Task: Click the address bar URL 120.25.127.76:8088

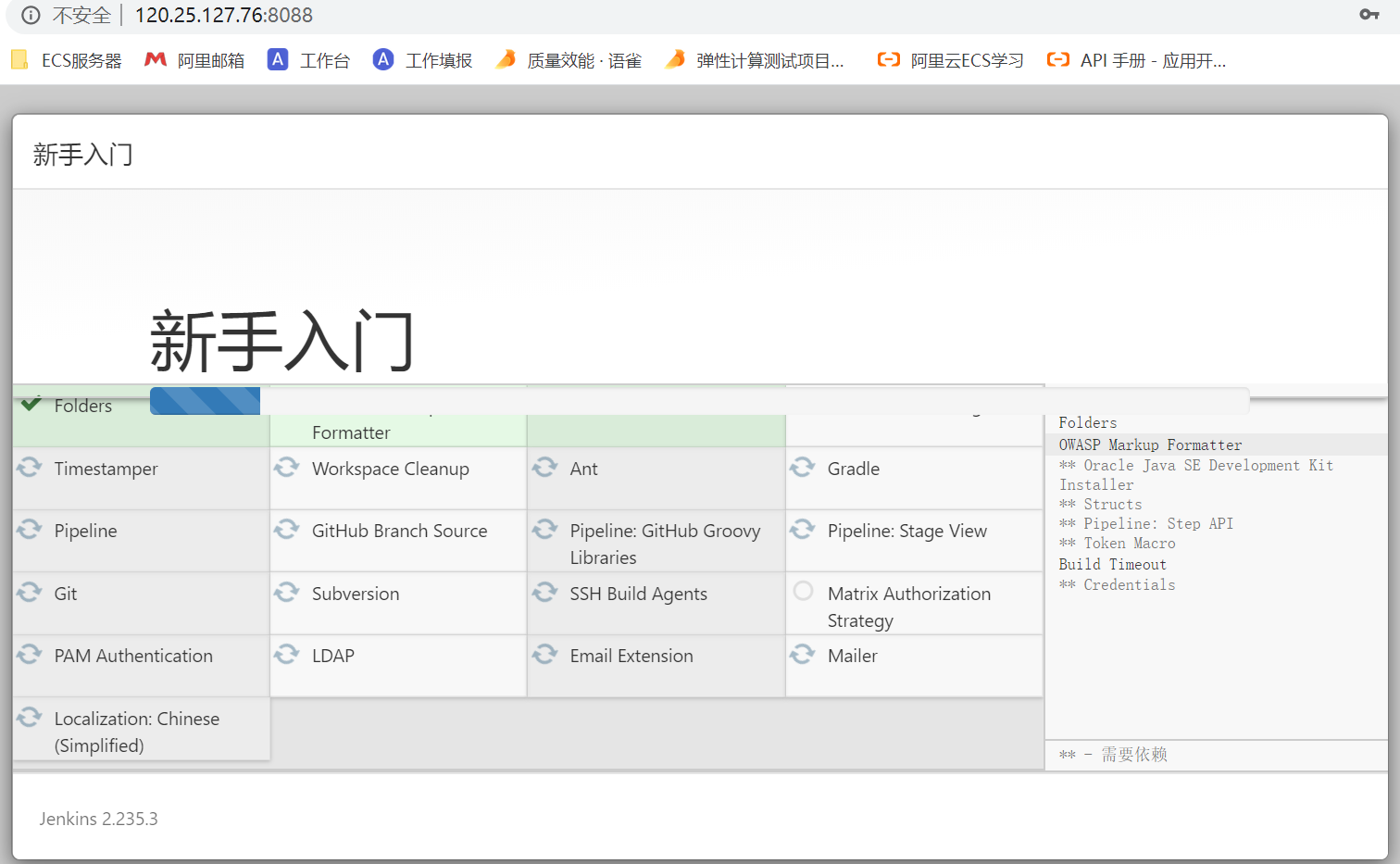Action: coord(224,15)
